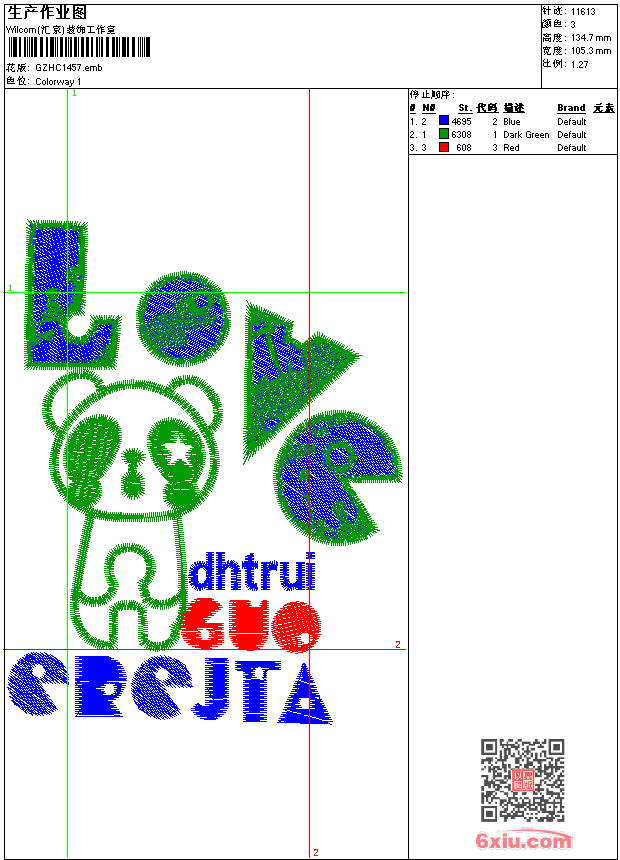Click the height value 134.7 mm
This screenshot has width=620, height=860.
pyautogui.click(x=591, y=38)
